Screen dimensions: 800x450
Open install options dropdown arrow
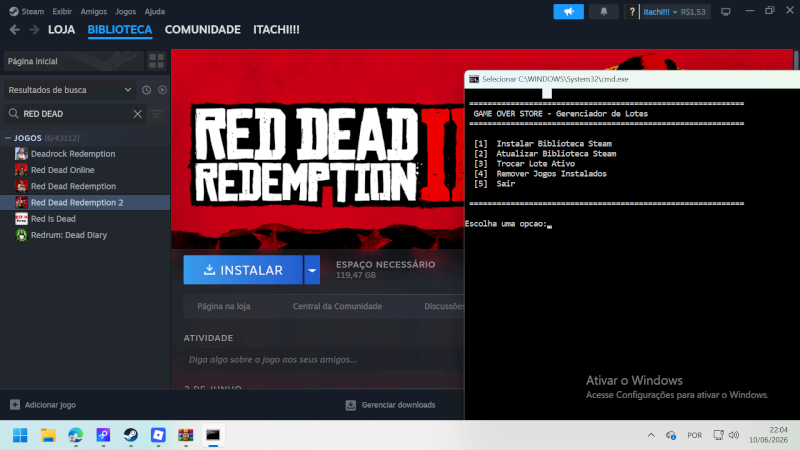312,270
